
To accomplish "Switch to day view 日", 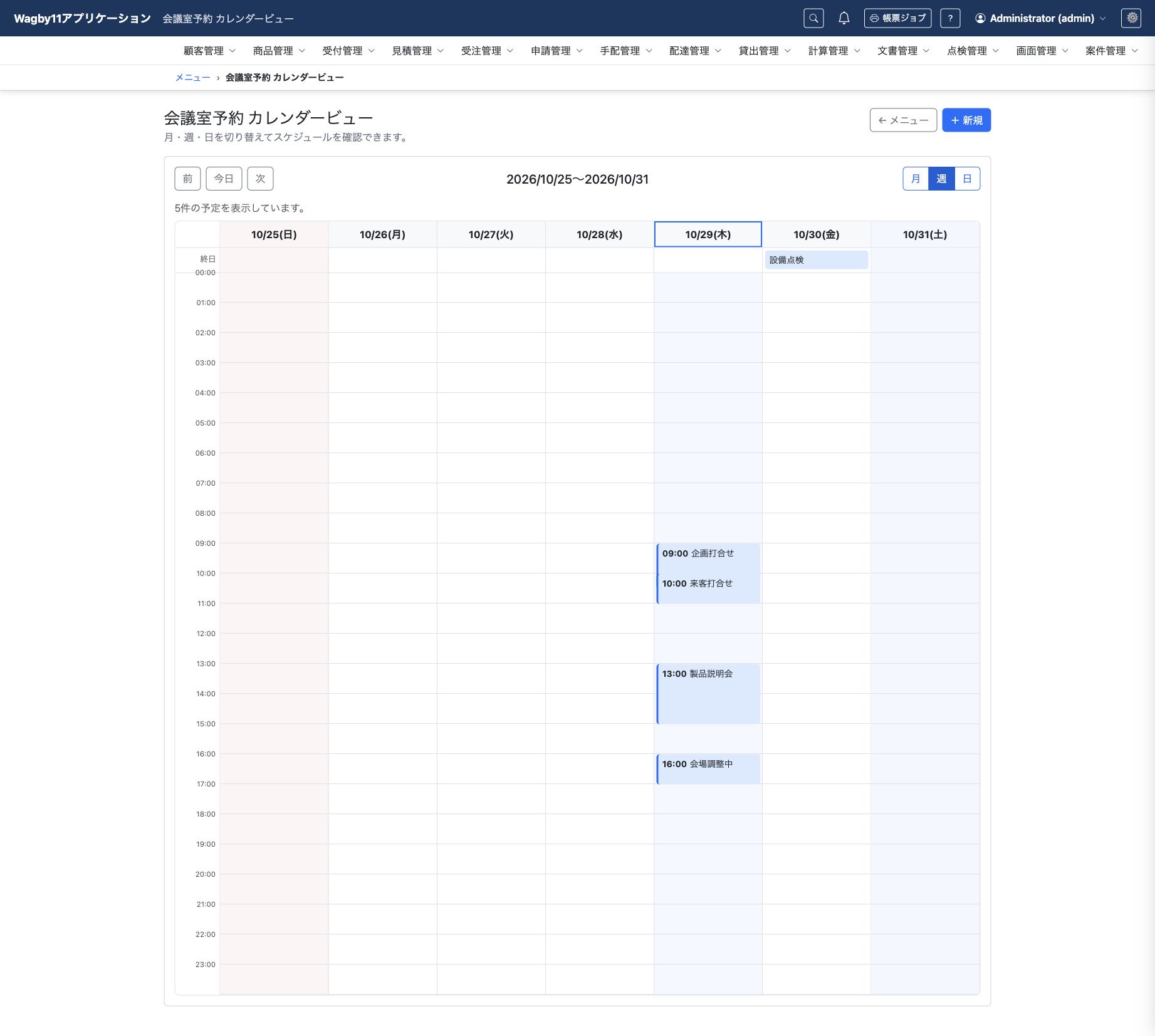I will click(967, 179).
